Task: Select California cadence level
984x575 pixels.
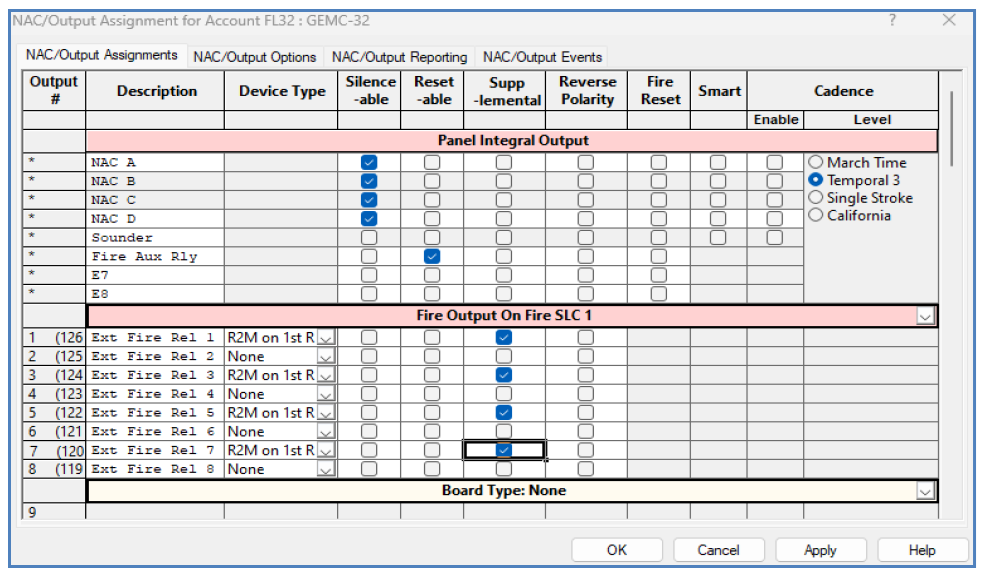Action: point(815,215)
